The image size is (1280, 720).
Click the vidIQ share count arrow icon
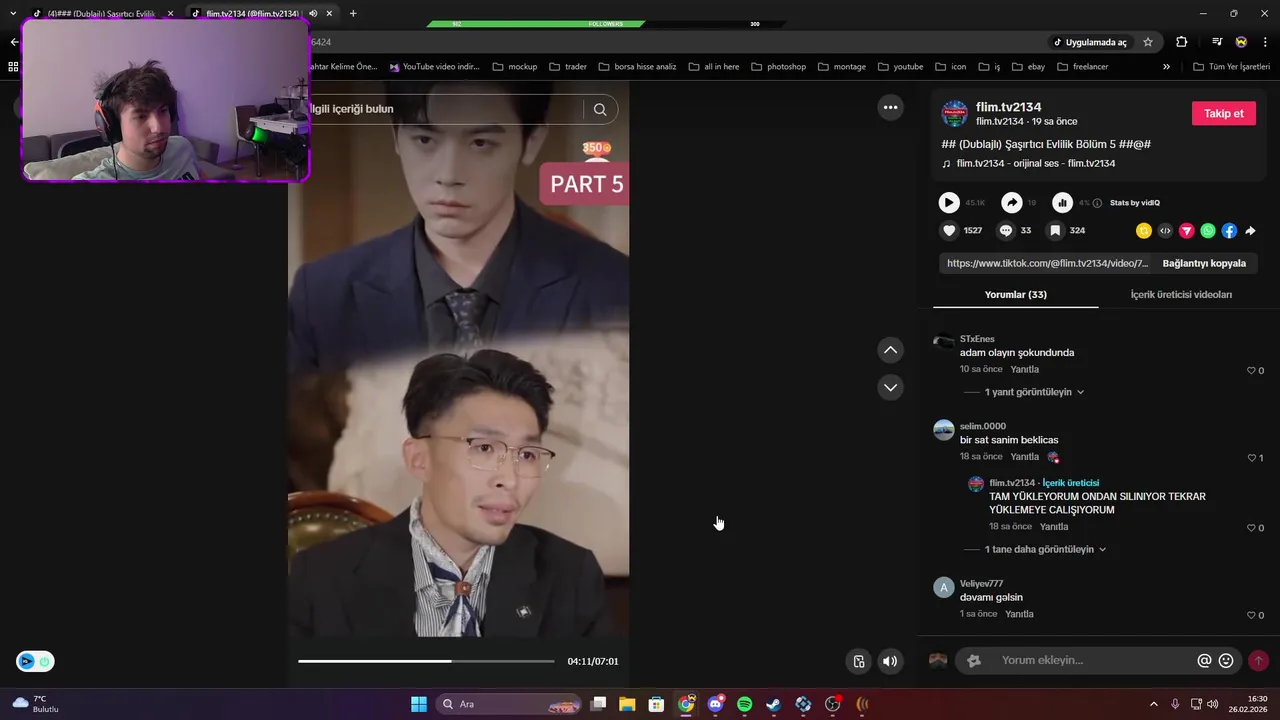(x=1012, y=203)
